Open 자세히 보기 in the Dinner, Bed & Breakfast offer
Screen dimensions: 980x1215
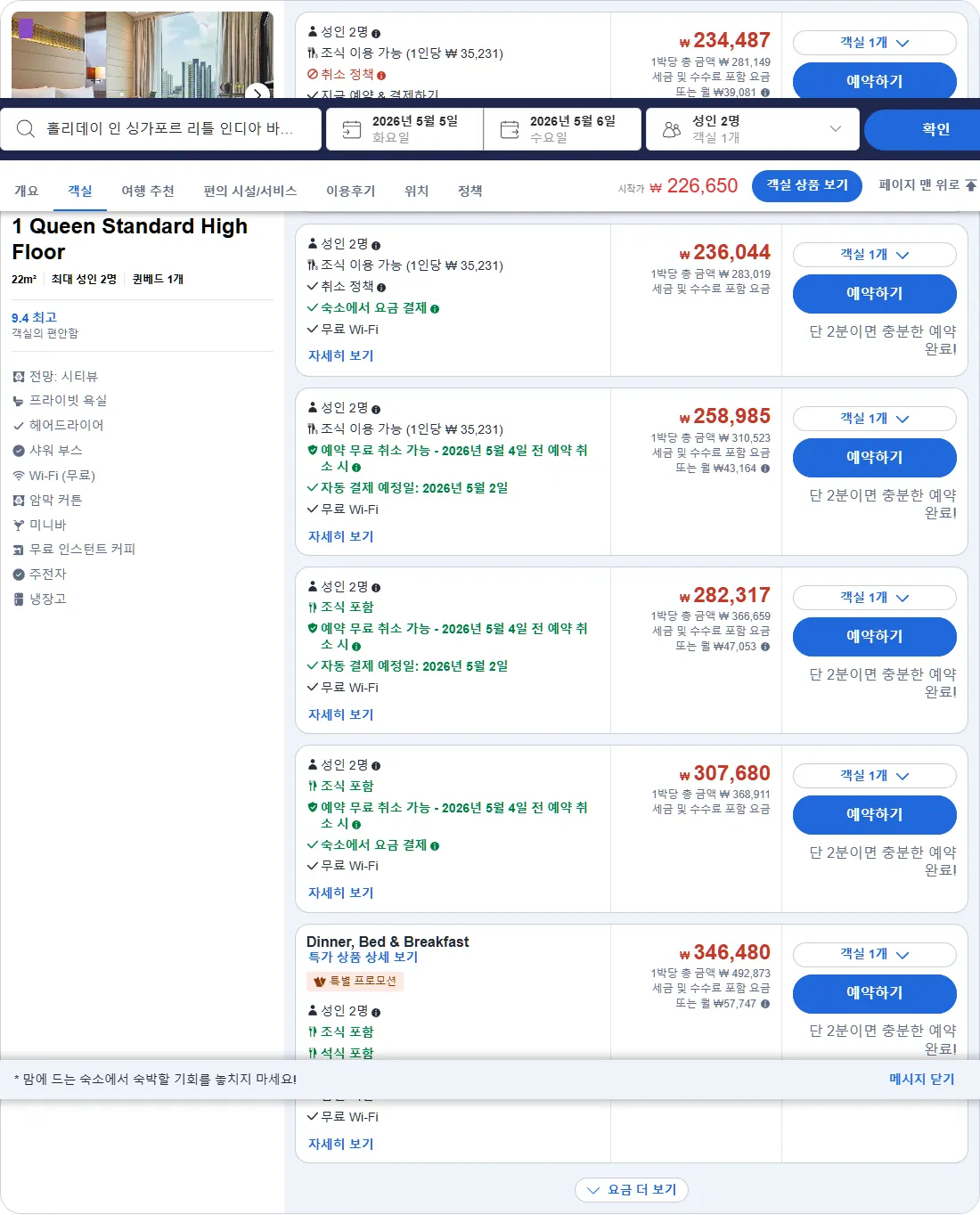(x=341, y=1144)
